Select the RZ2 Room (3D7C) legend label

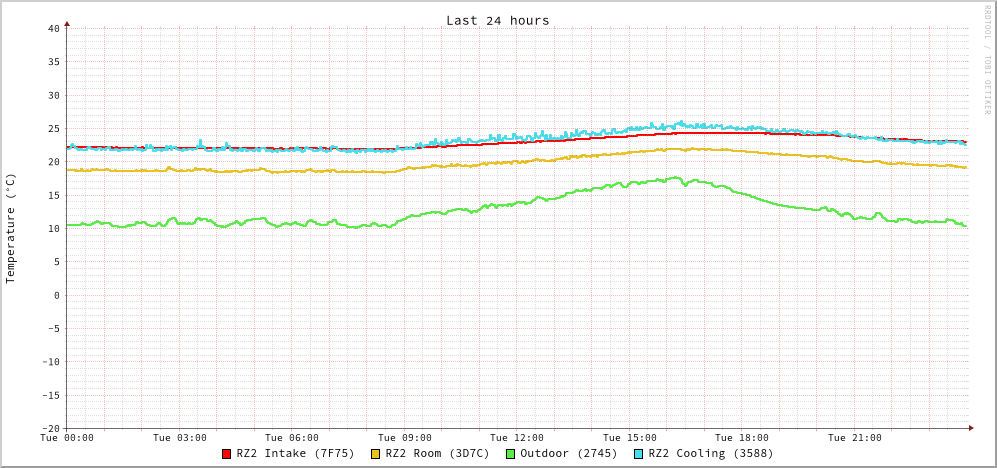click(437, 454)
